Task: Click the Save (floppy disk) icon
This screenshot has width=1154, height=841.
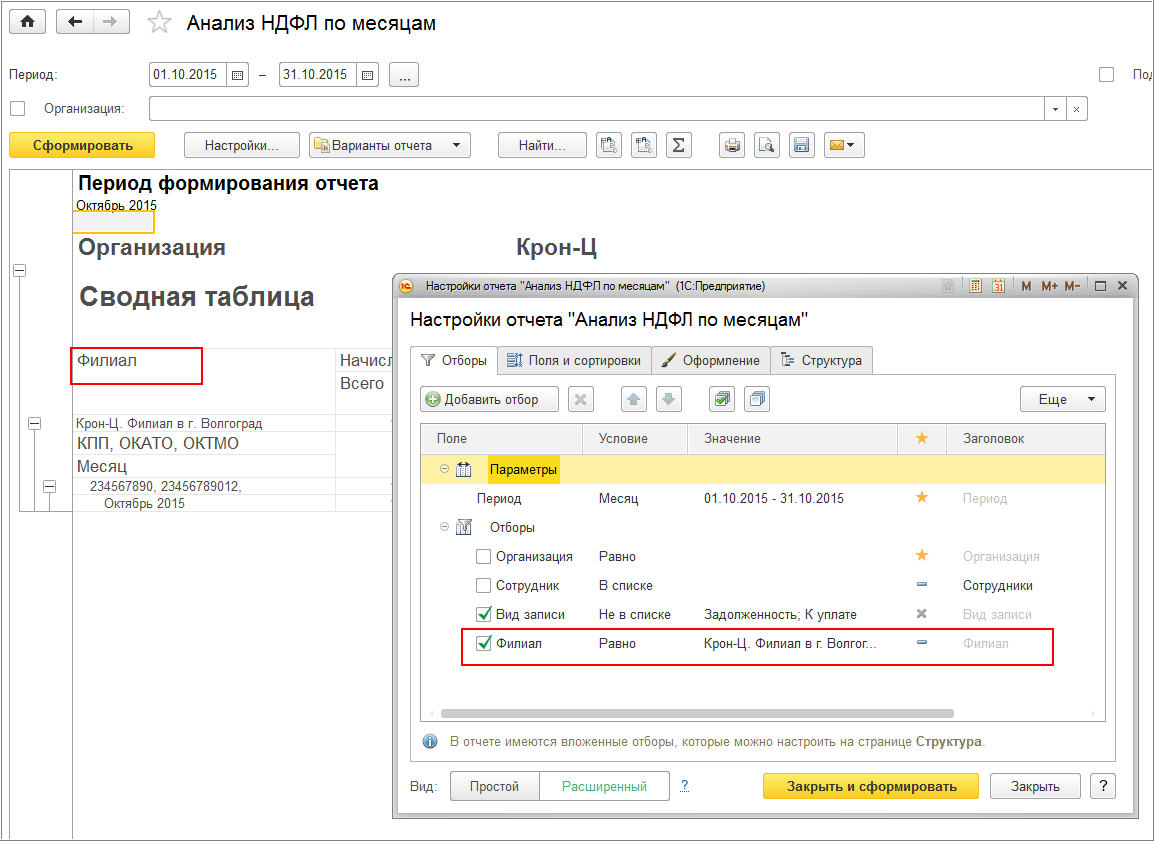Action: click(800, 145)
